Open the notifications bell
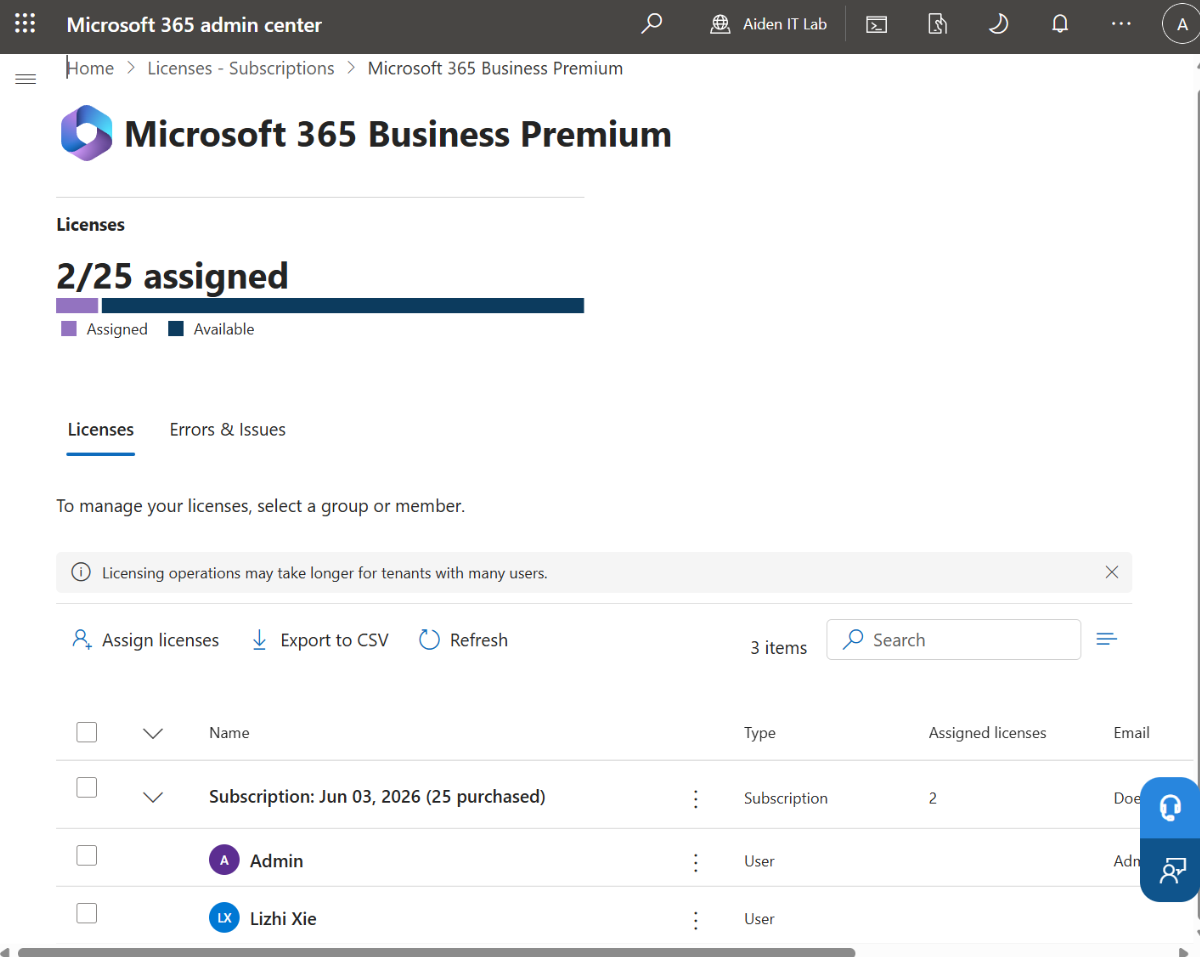This screenshot has width=1200, height=957. [1060, 24]
